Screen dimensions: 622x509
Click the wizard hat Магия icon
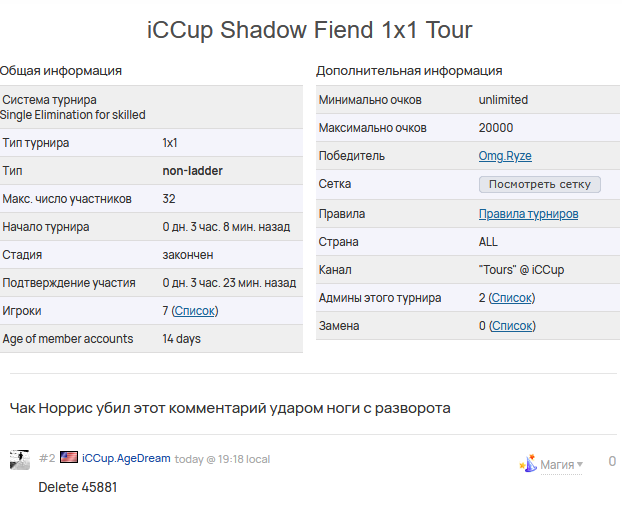(x=528, y=463)
